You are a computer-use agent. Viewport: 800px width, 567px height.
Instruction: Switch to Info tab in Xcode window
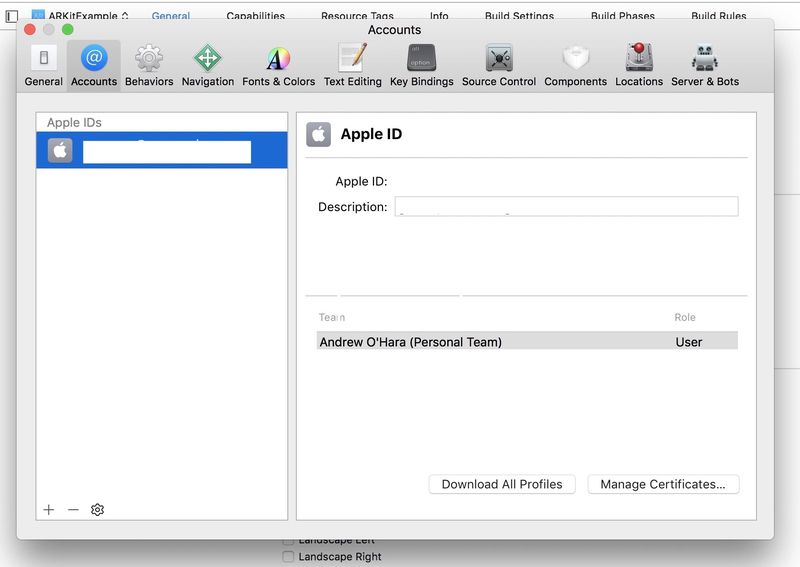[x=439, y=16]
